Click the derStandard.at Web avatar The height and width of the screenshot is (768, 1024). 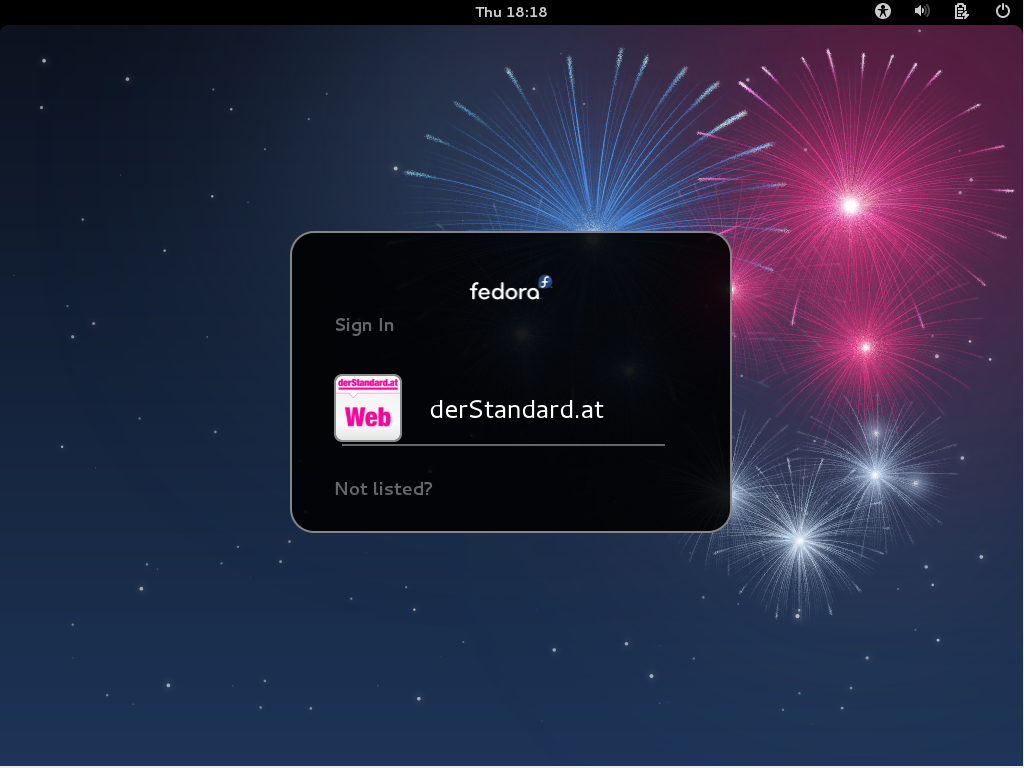point(368,408)
